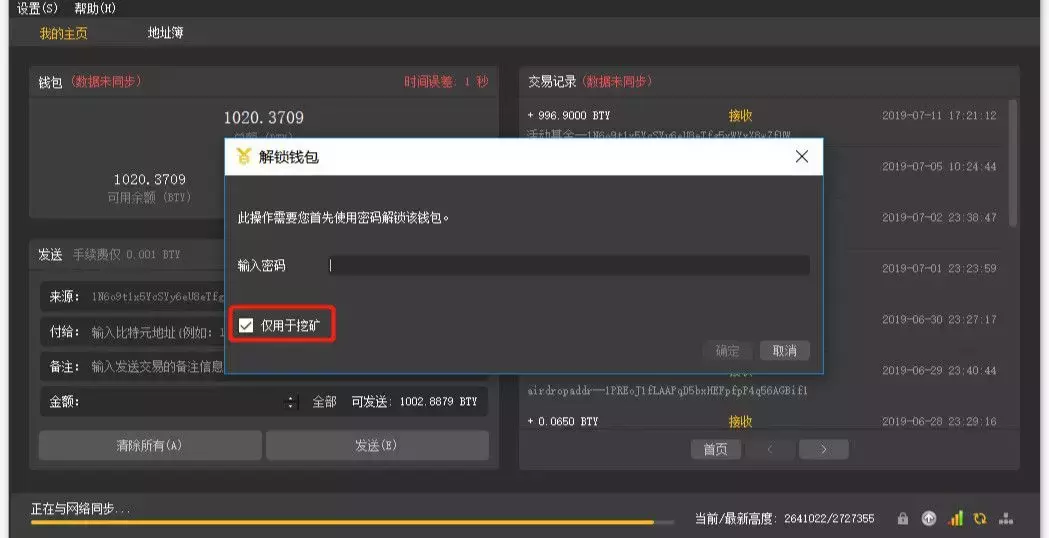Click the wallet logo in unlock dialog title
The width and height of the screenshot is (1049, 538).
tap(244, 157)
